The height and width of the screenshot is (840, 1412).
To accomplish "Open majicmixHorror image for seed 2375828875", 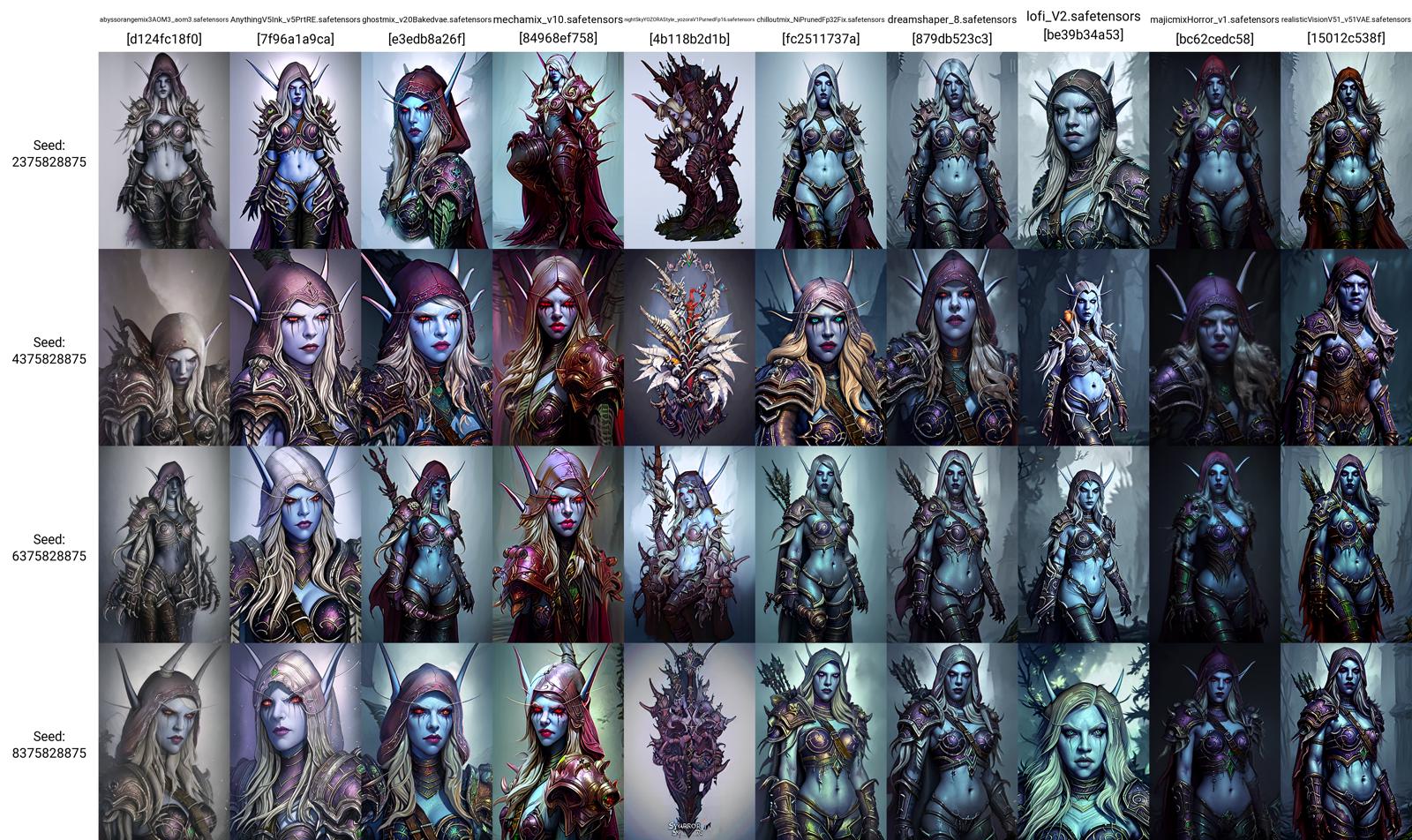I will click(x=1214, y=150).
